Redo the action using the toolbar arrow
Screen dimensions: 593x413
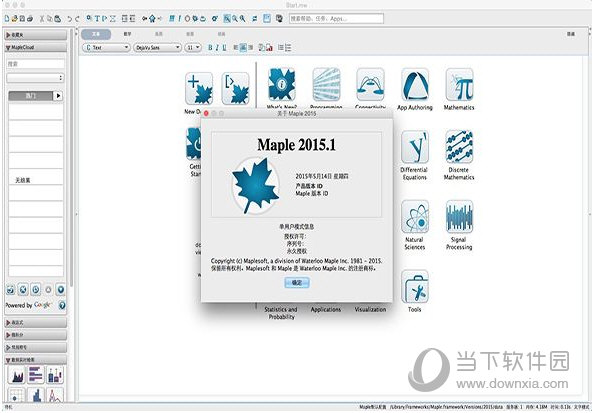(x=77, y=18)
